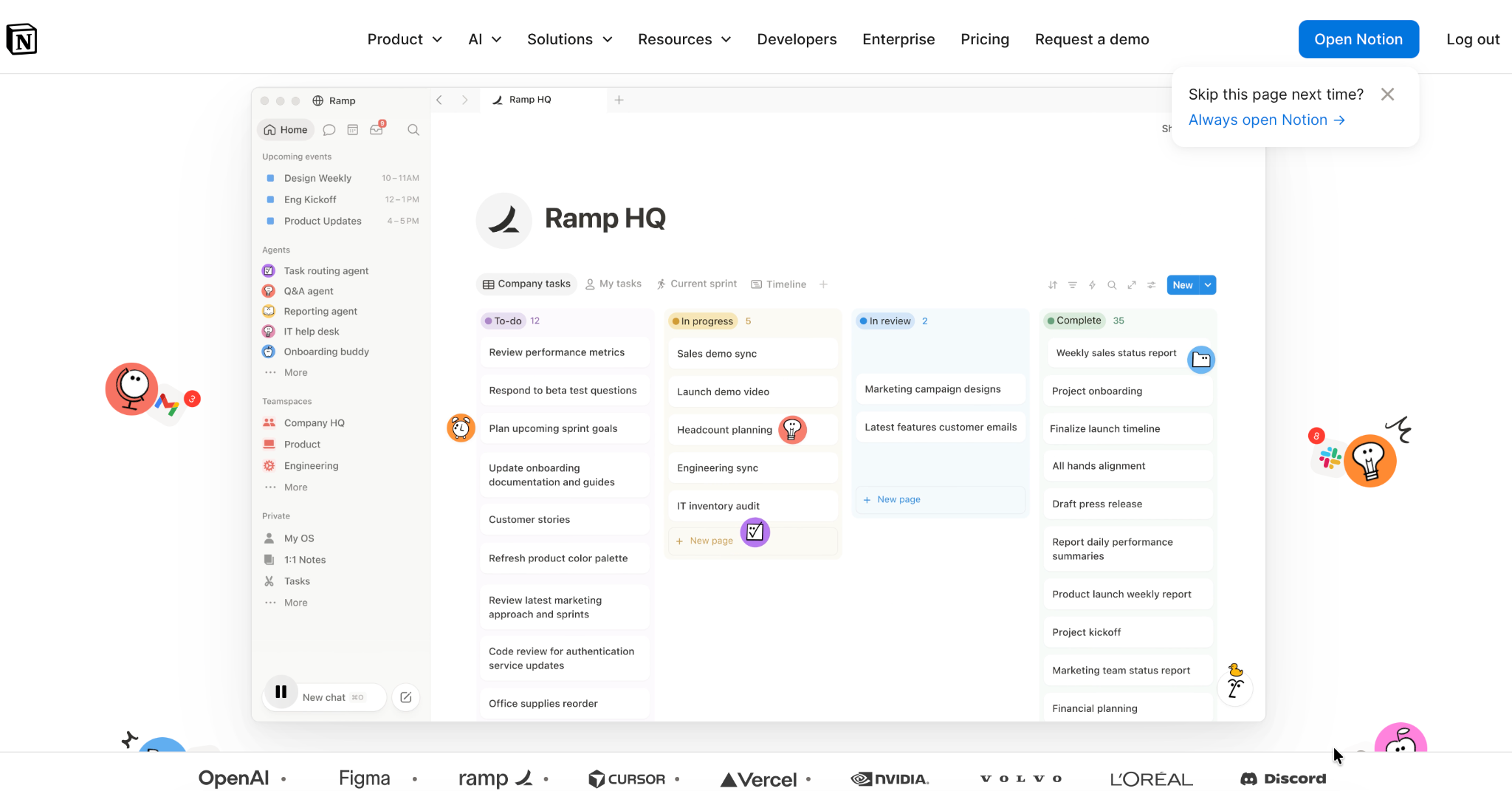
Task: Select the Company tasks view tab
Action: (526, 284)
